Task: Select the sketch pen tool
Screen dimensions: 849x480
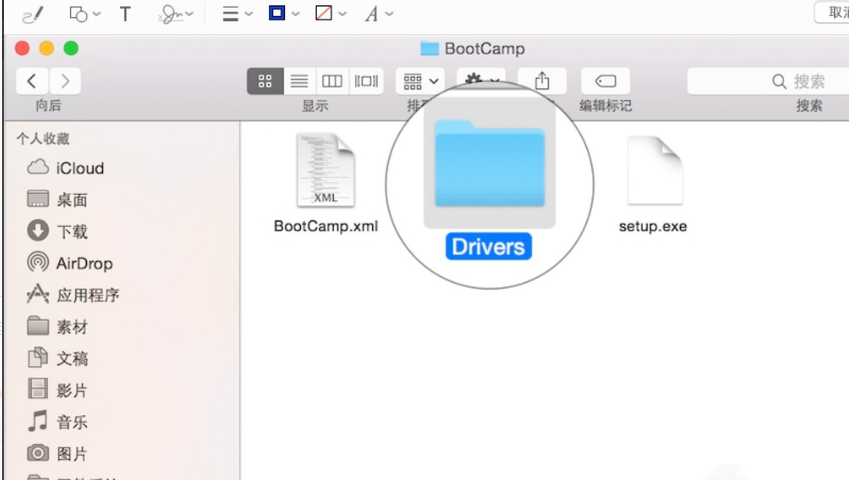Action: point(32,14)
